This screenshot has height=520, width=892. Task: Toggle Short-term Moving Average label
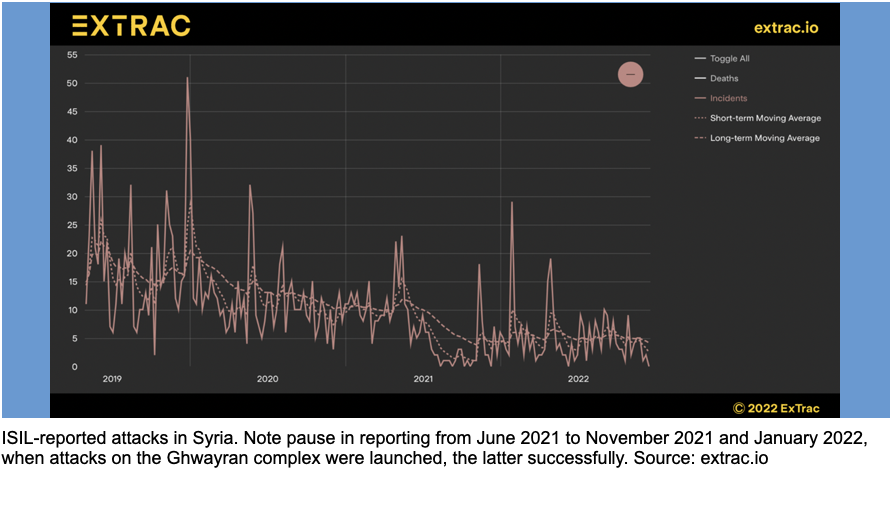(765, 118)
